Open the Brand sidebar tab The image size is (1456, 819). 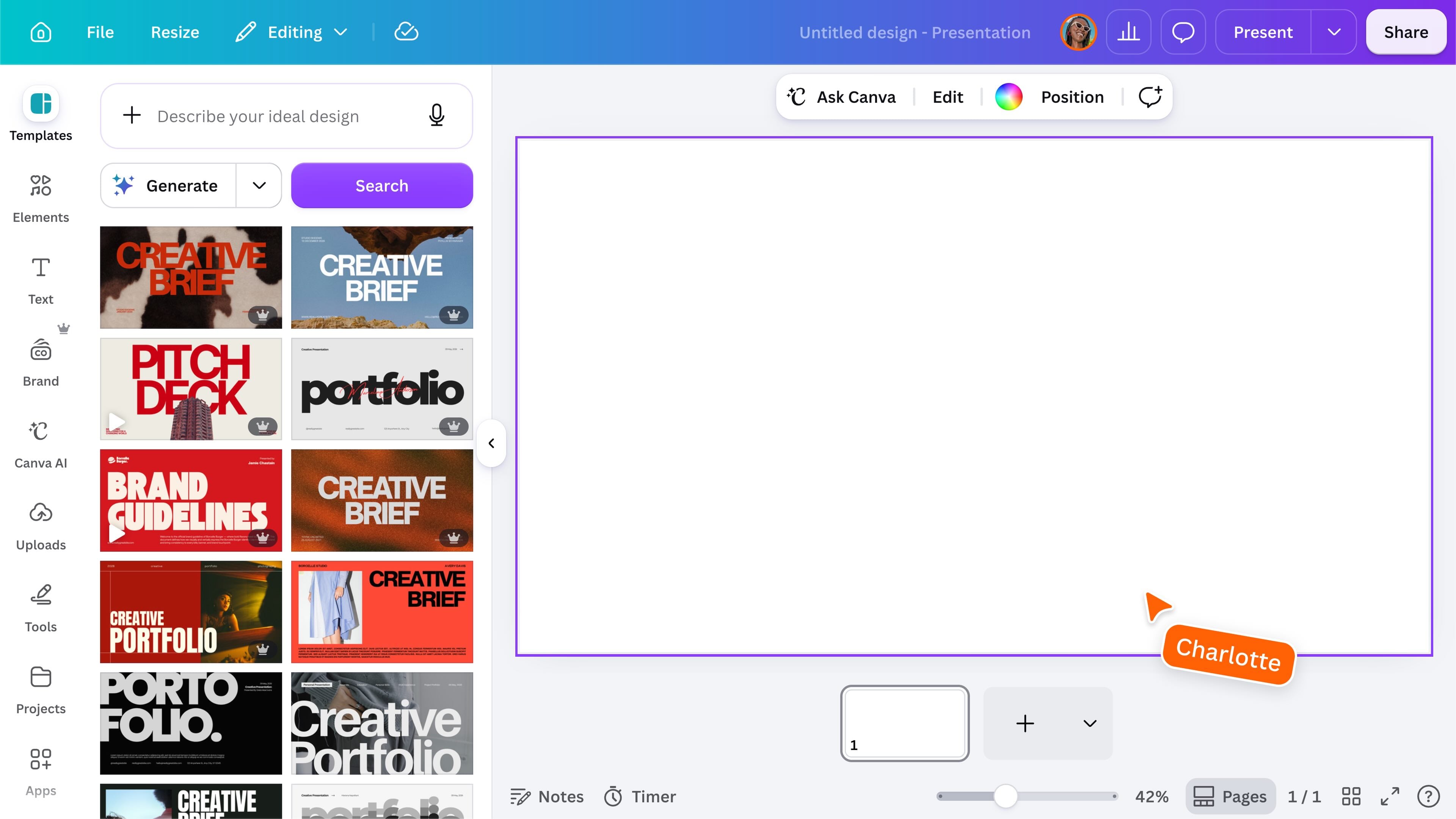41,362
